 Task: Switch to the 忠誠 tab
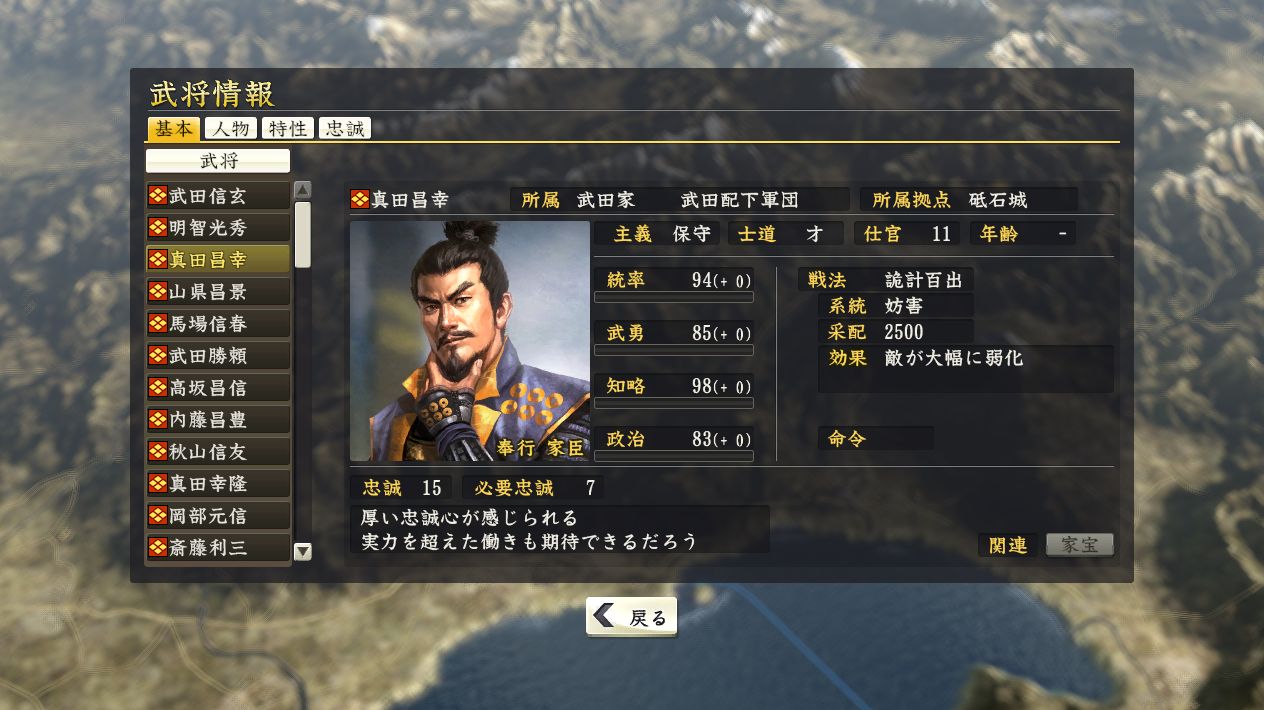tap(344, 128)
